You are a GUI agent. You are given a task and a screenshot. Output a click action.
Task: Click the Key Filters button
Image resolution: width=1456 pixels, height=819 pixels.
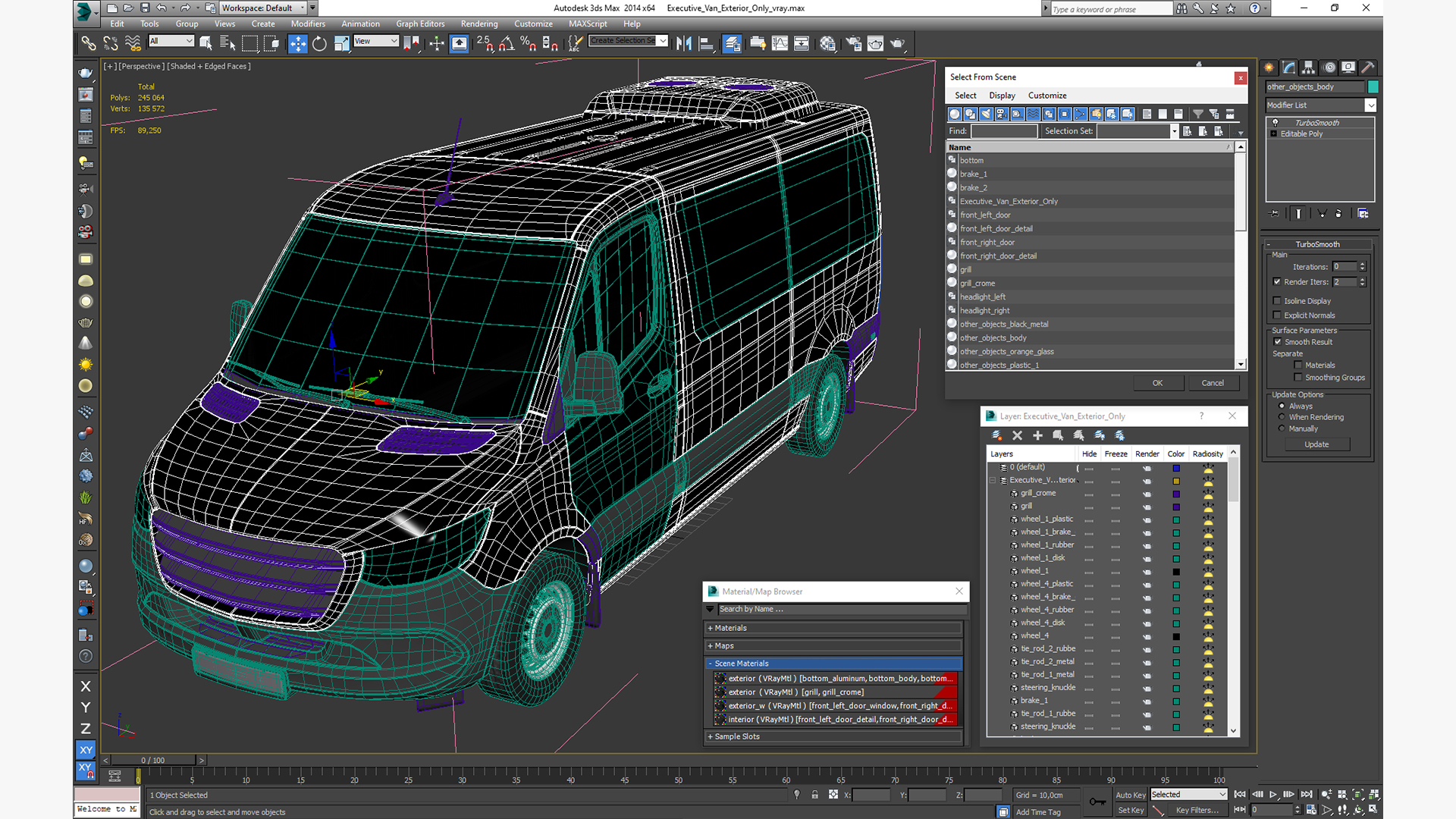(1197, 810)
